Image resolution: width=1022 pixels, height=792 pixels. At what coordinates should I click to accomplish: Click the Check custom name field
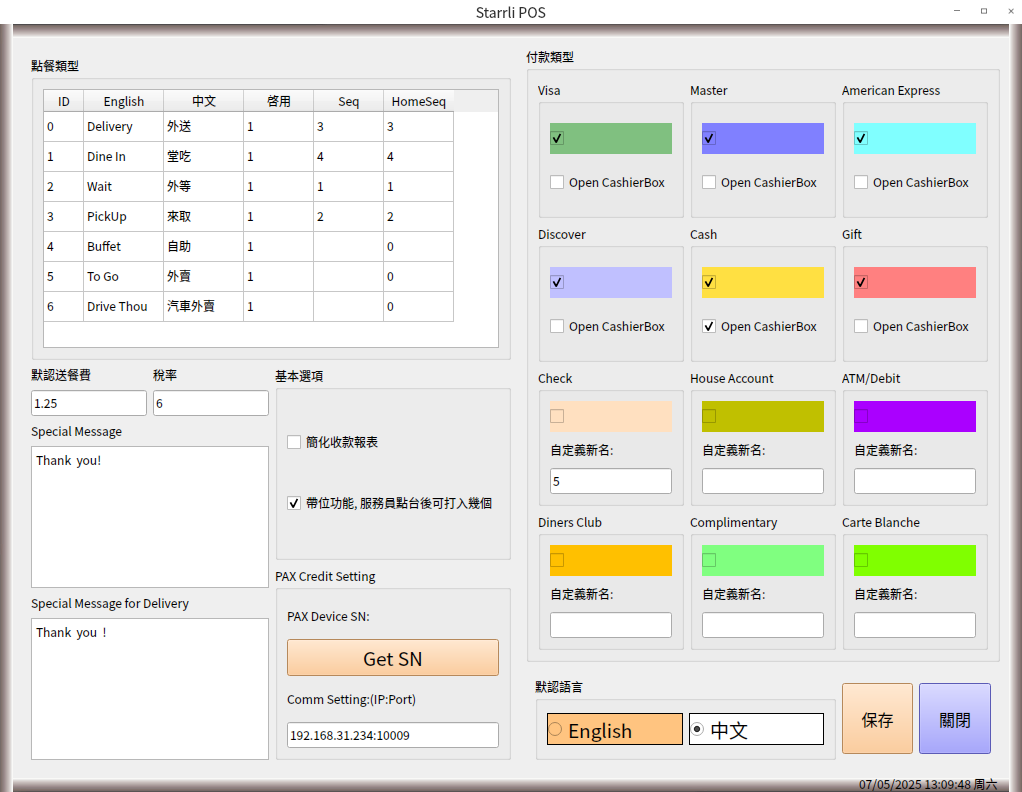pos(610,481)
